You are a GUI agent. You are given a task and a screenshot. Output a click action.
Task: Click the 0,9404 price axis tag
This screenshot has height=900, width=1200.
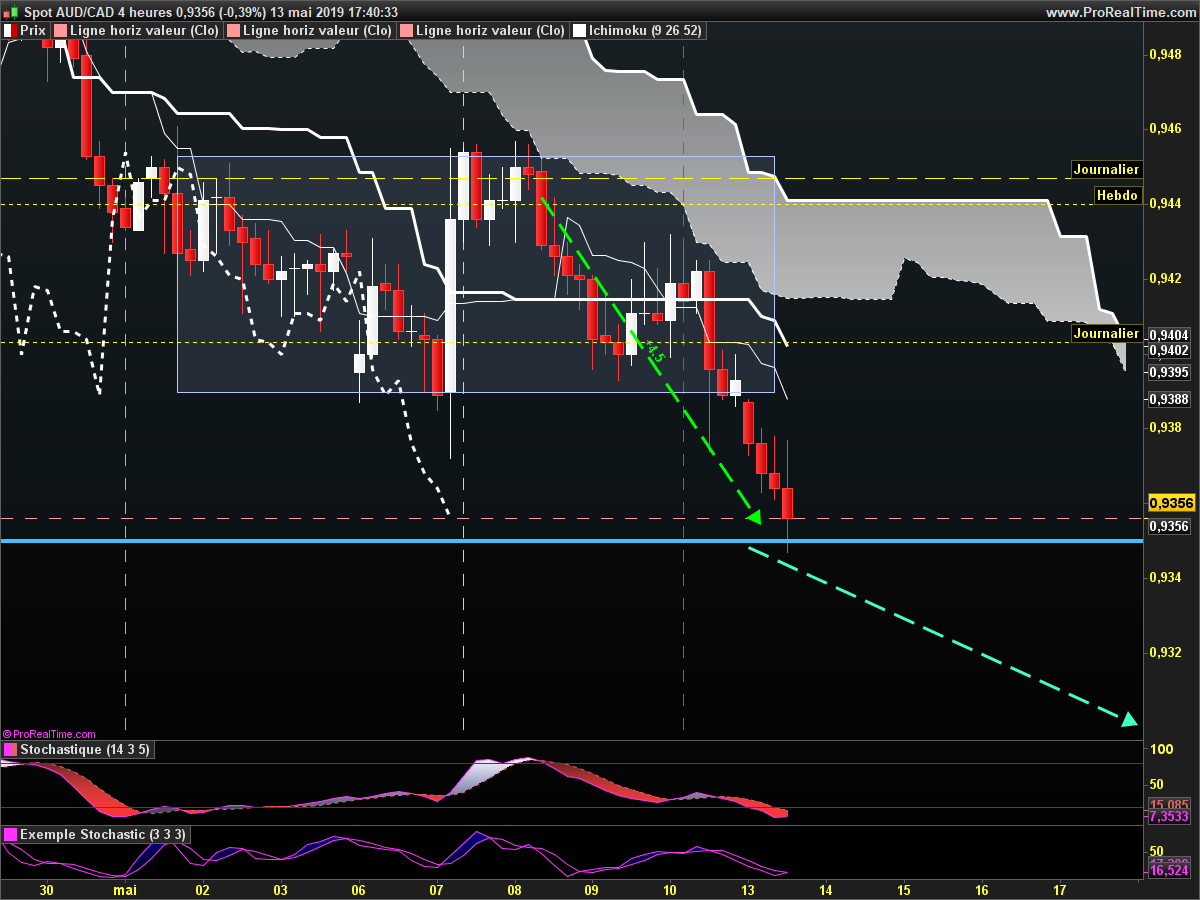coord(1169,335)
